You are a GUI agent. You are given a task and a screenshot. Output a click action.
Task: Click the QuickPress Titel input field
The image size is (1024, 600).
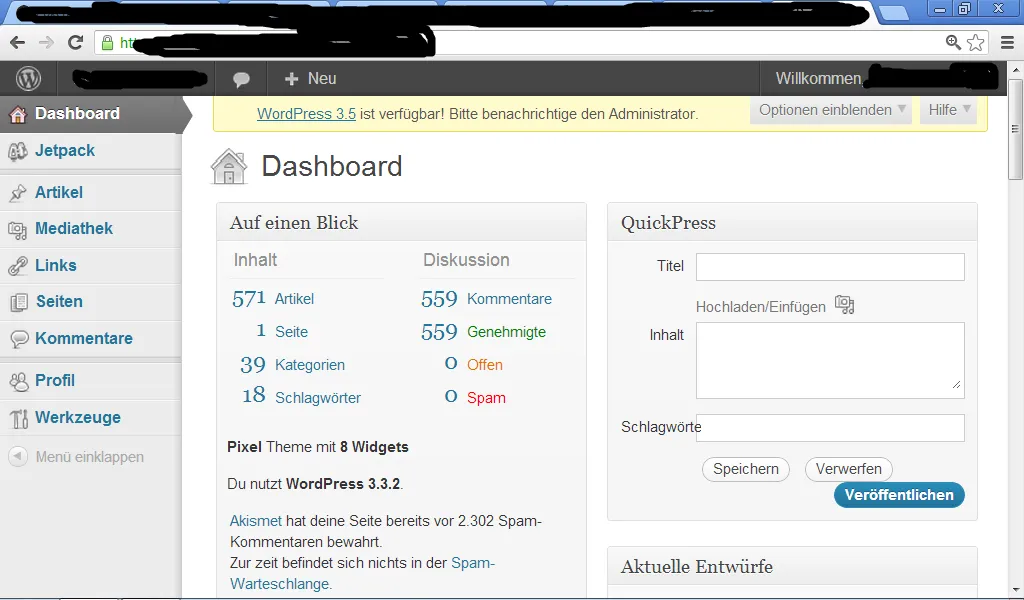point(829,267)
